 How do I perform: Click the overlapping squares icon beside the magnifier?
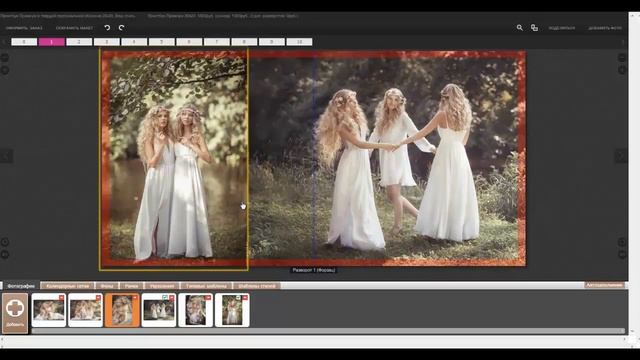point(534,28)
